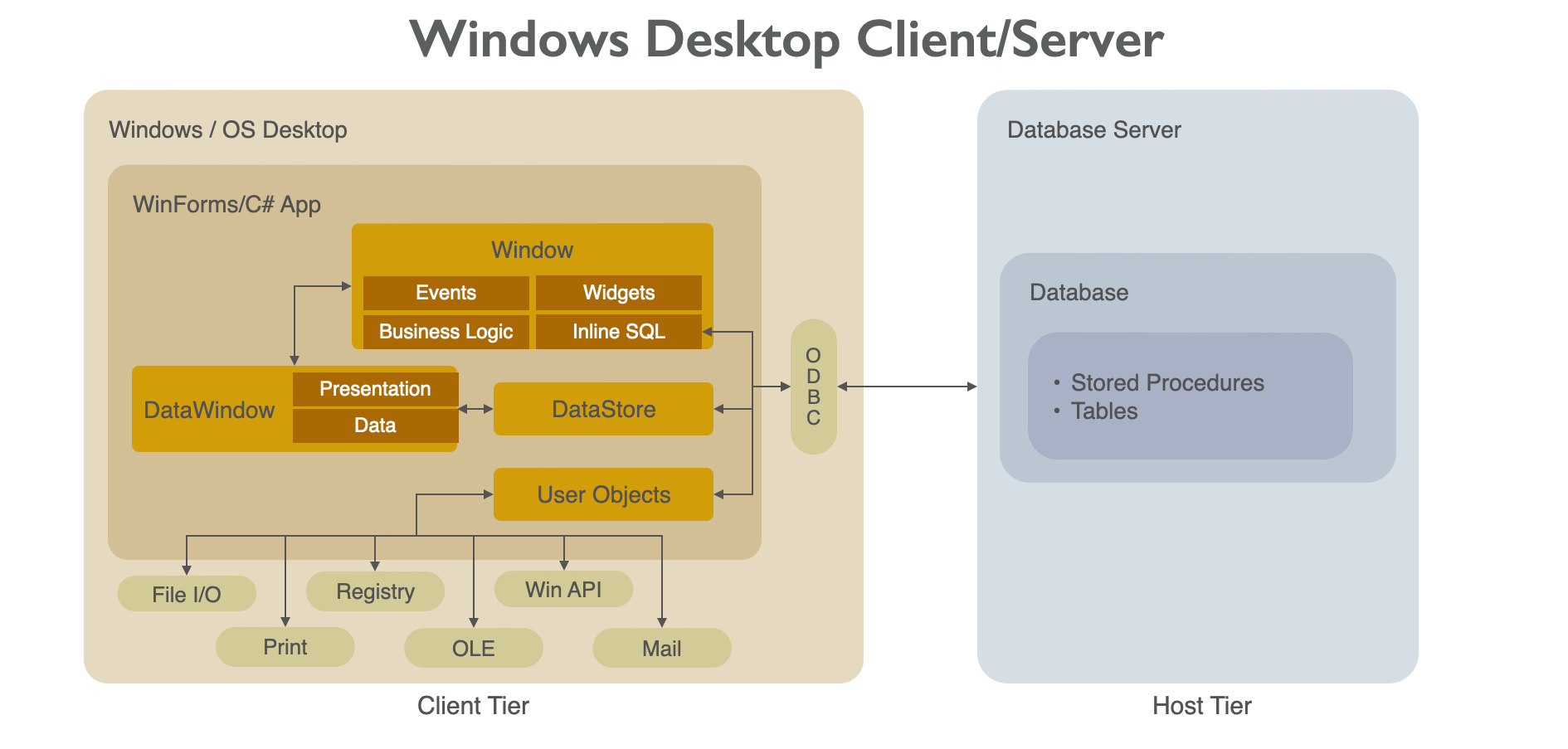Click the File I/O node
This screenshot has height=749, width=1568.
click(x=186, y=593)
